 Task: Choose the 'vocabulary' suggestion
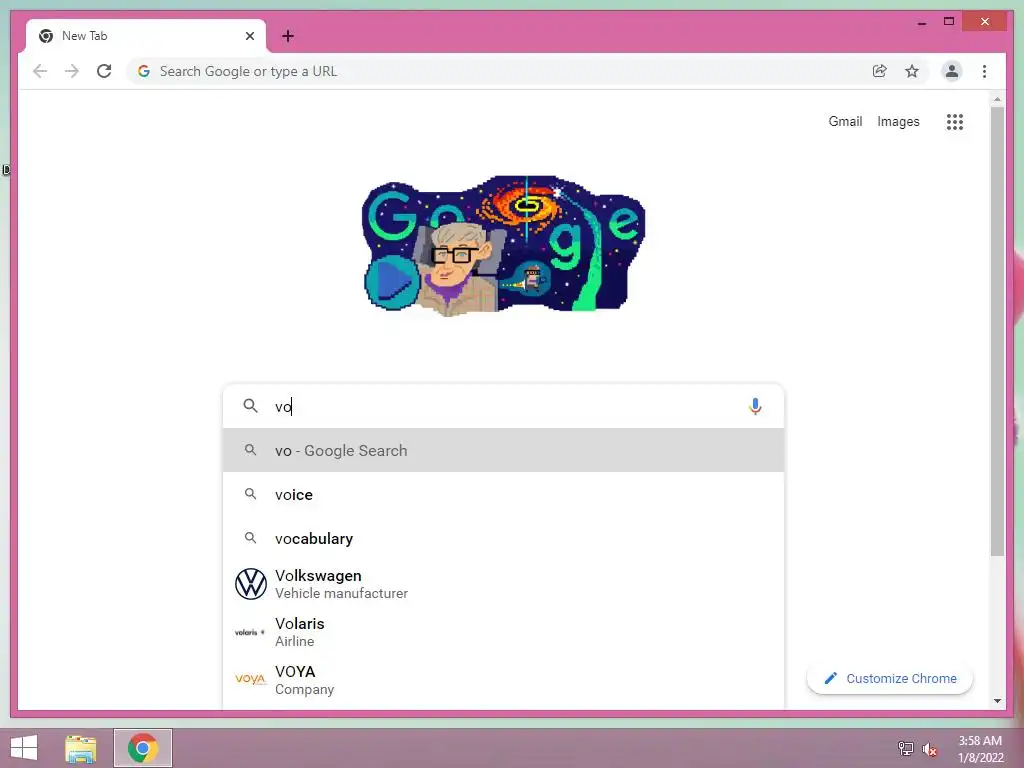coord(503,538)
